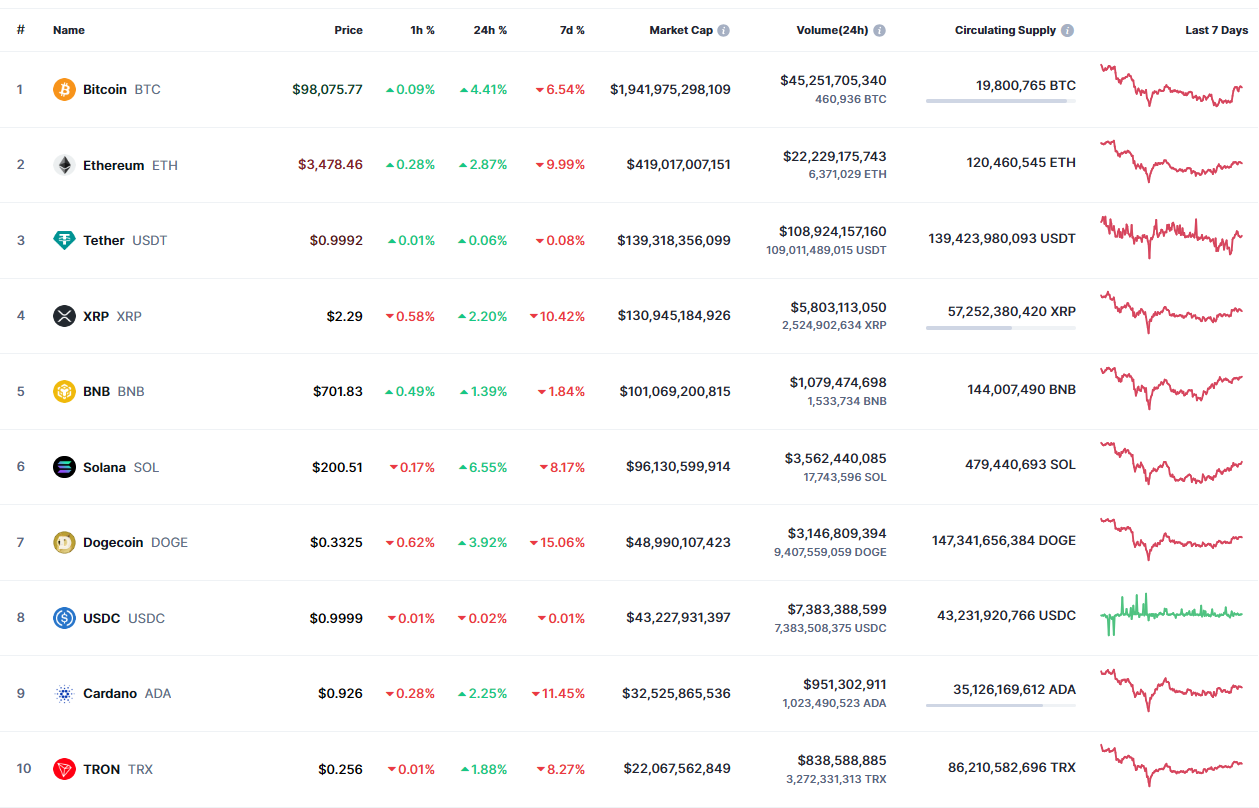This screenshot has width=1259, height=808.
Task: Click circulating supply 86,210,582,696 TRX
Action: [1010, 767]
